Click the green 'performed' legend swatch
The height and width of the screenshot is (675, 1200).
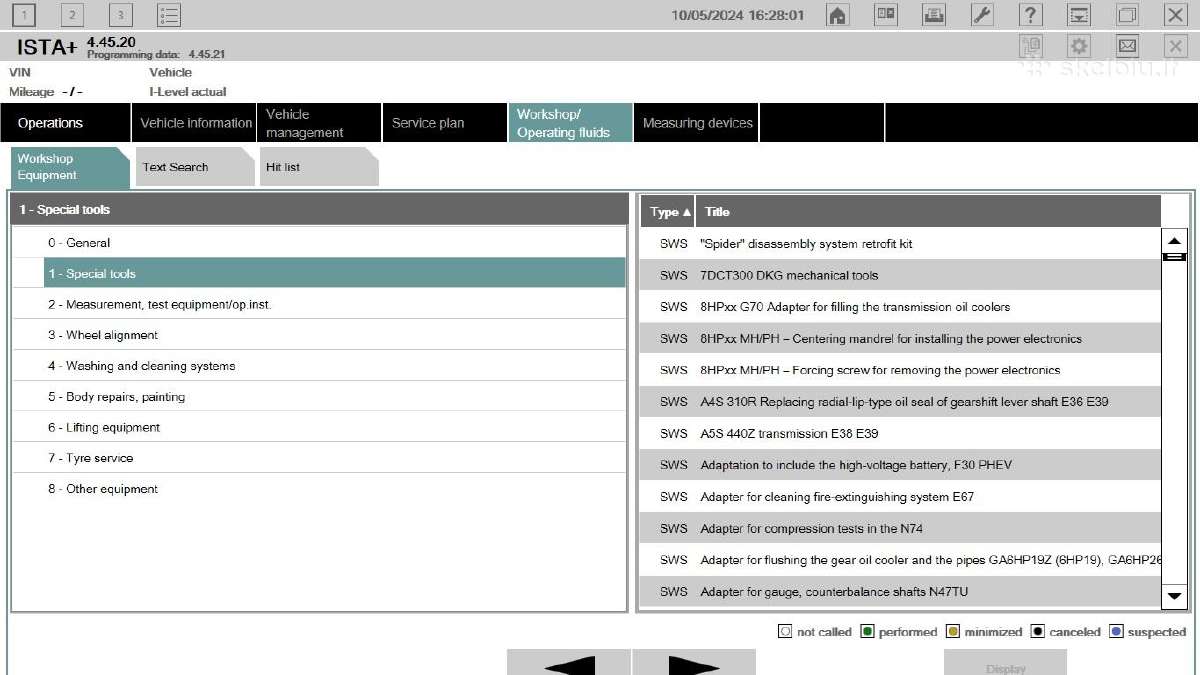(x=867, y=632)
